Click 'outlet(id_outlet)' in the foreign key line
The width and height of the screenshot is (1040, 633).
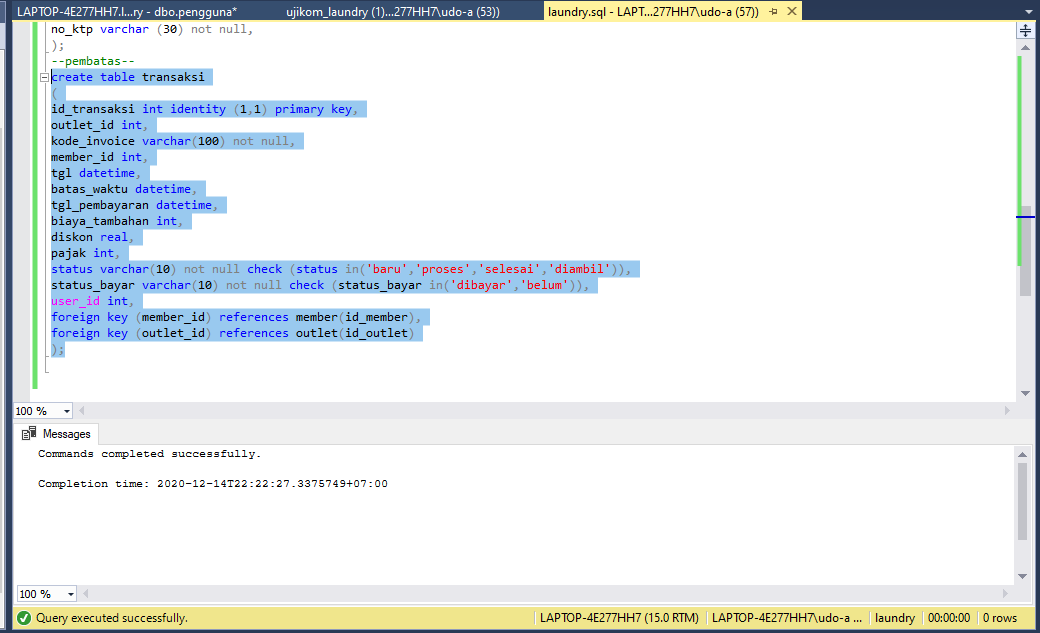pos(355,333)
